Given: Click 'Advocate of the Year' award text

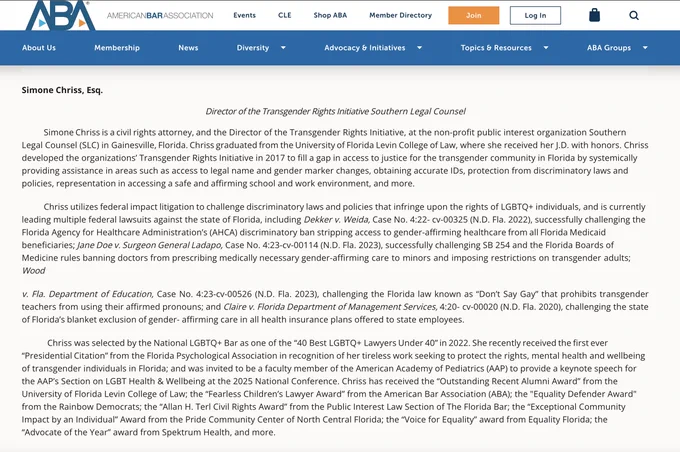Looking at the screenshot, I should click(66, 432).
